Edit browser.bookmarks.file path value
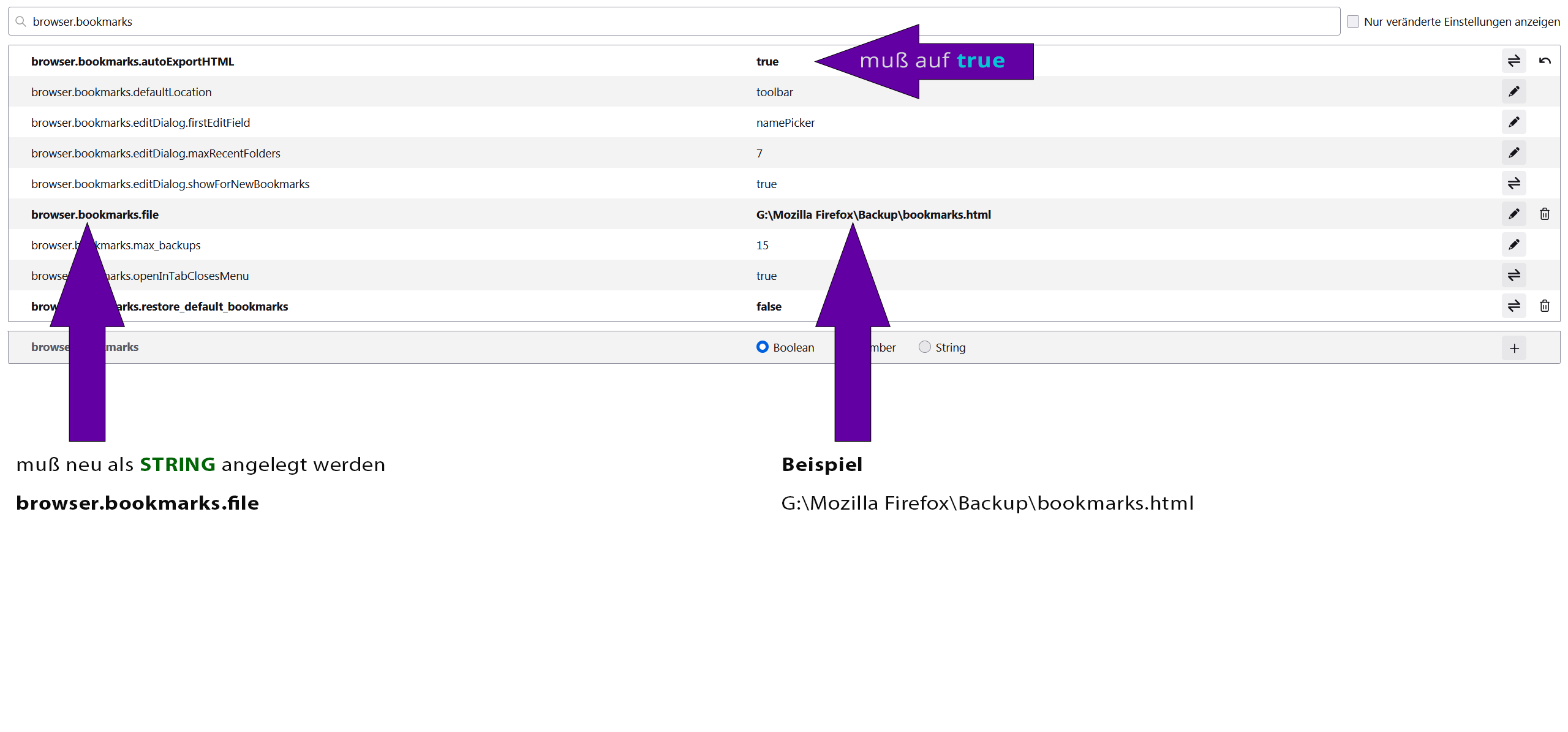Image resolution: width=1568 pixels, height=732 pixels. 1513,214
